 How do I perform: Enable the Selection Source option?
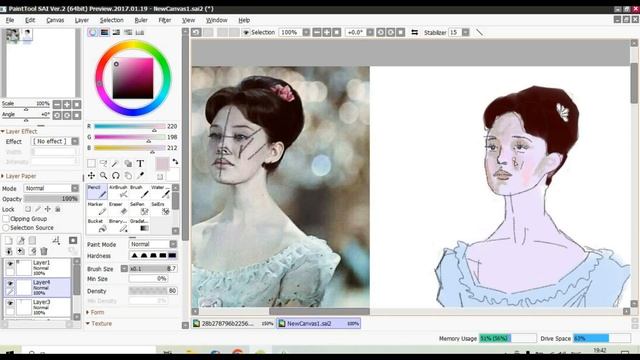click(x=6, y=228)
